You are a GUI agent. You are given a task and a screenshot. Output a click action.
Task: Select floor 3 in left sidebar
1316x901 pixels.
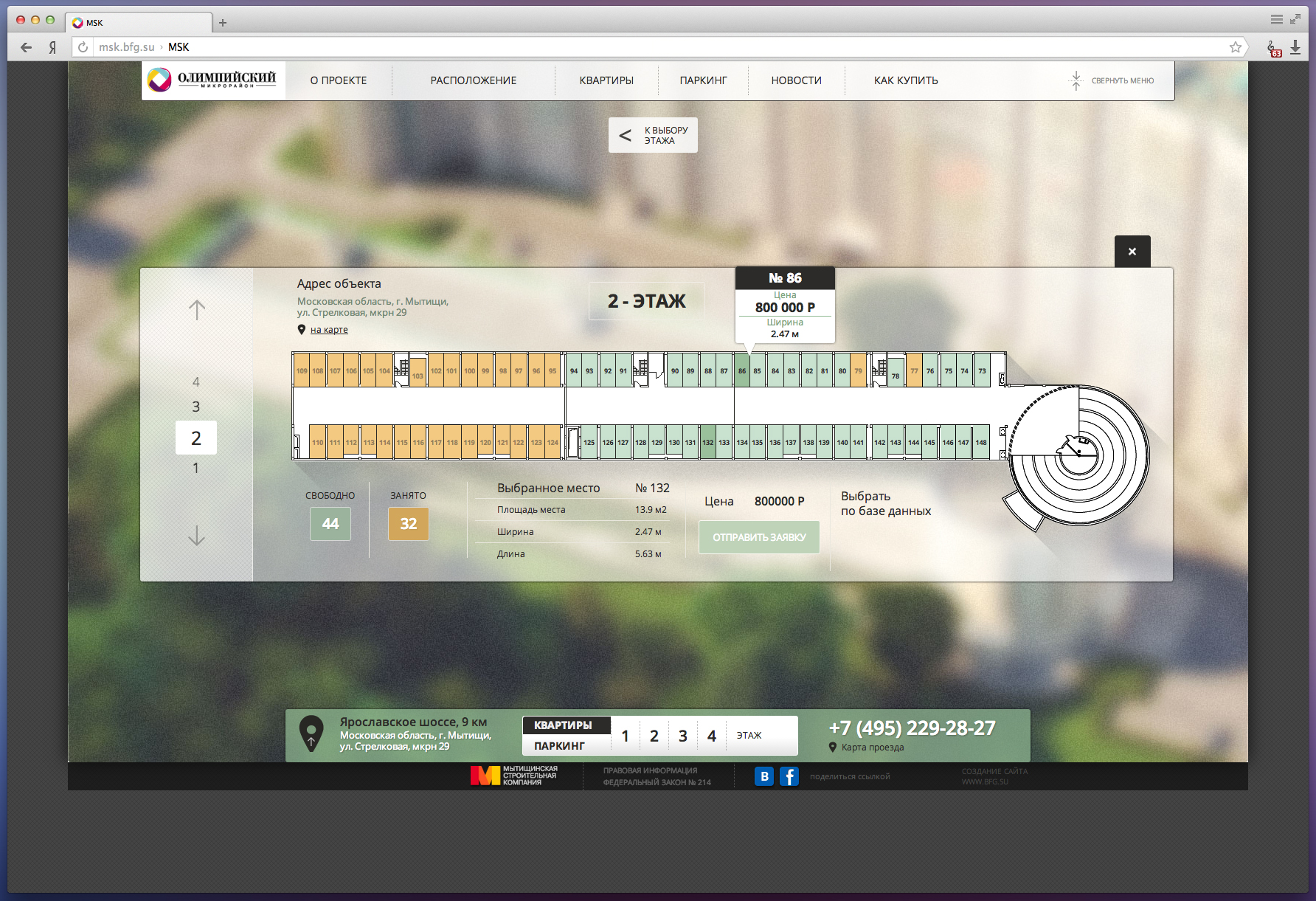point(196,407)
